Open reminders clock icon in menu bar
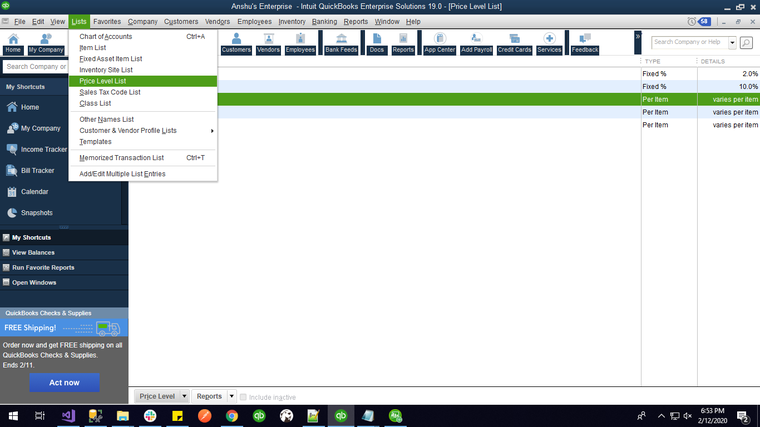Screen dimensions: 760x427 692,21
